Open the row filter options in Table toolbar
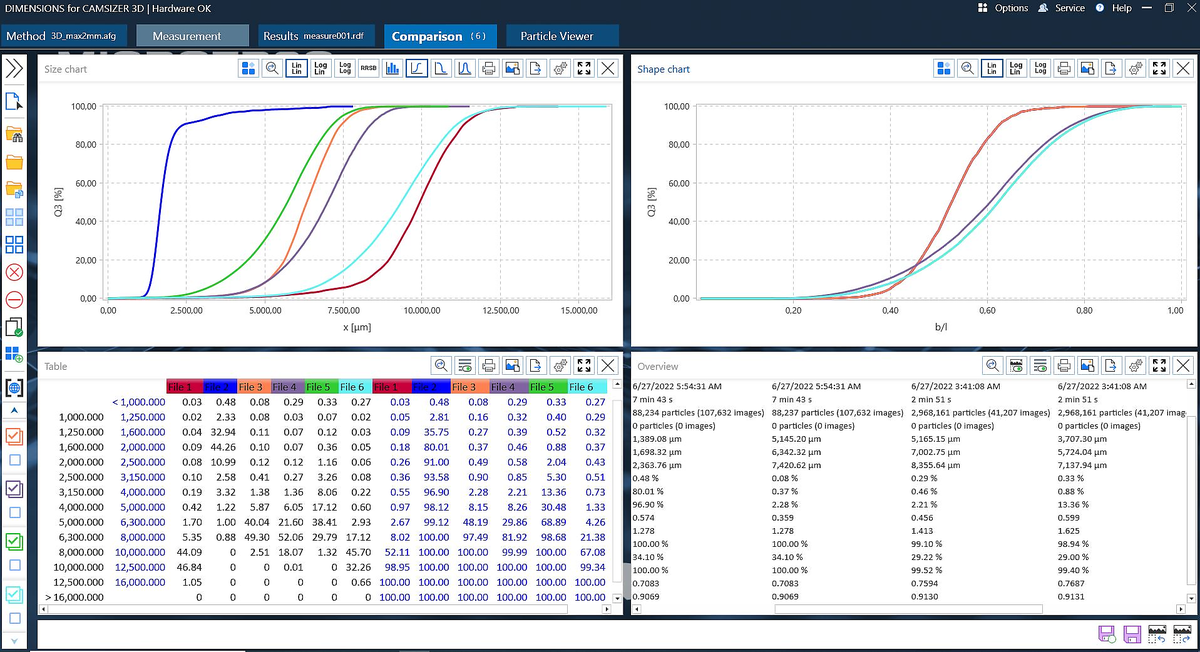 pos(466,366)
